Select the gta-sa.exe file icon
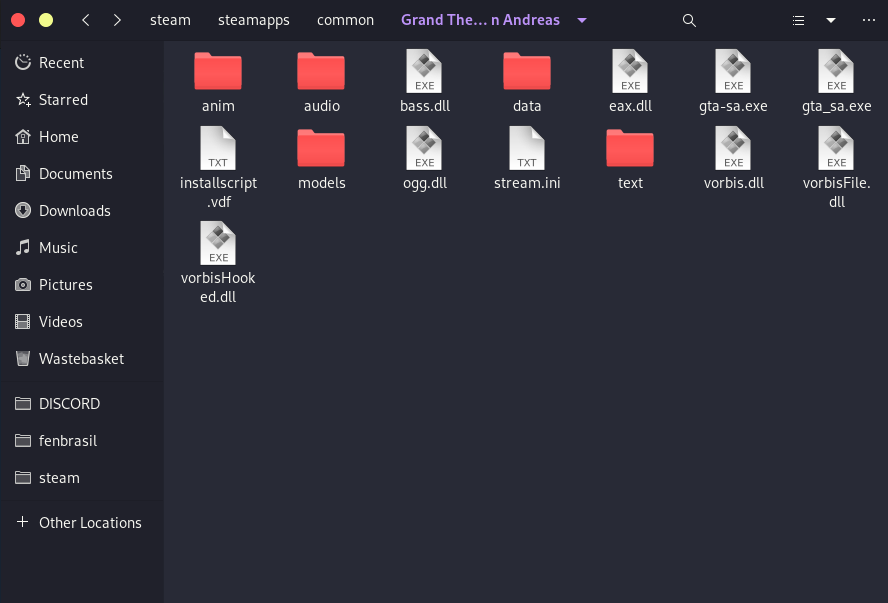 click(x=733, y=71)
